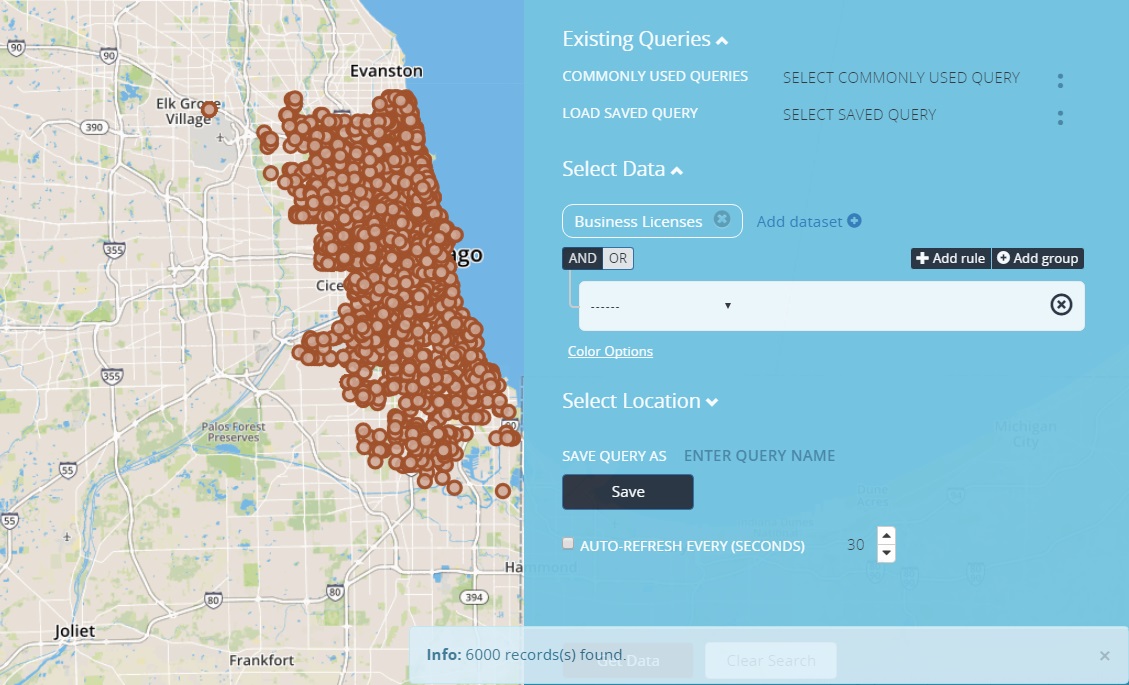
Task: Open the rule field dropdown
Action: coord(660,306)
